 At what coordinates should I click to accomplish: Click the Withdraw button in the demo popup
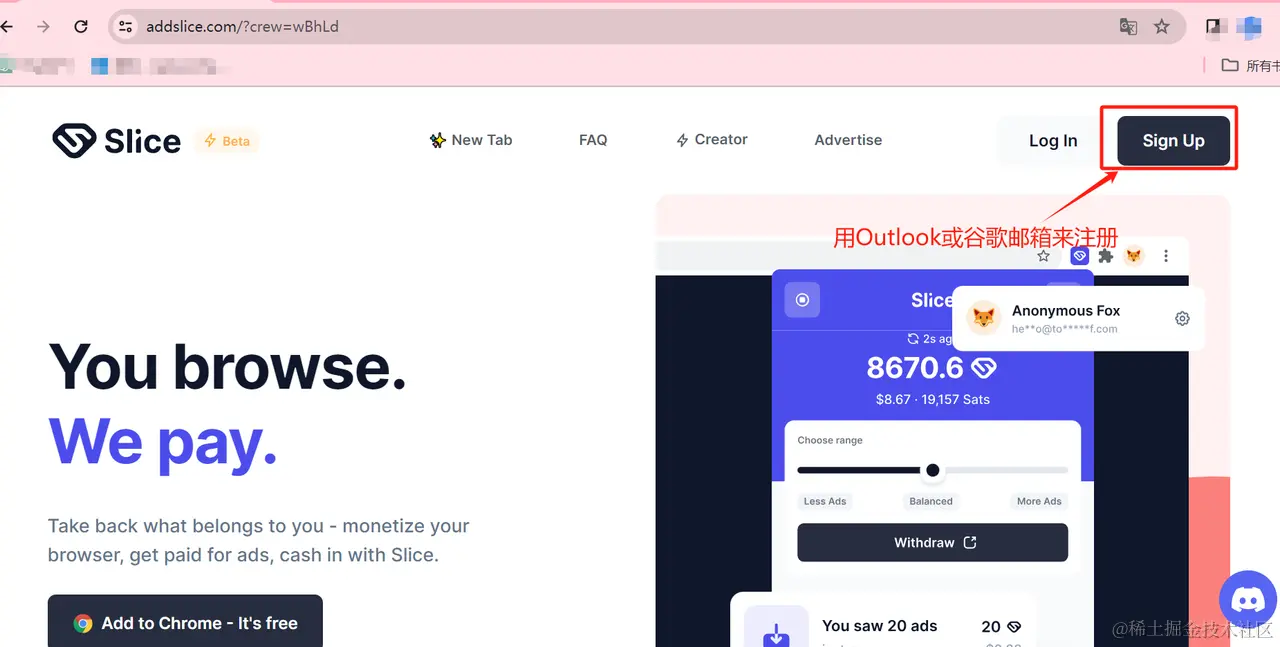tap(932, 542)
